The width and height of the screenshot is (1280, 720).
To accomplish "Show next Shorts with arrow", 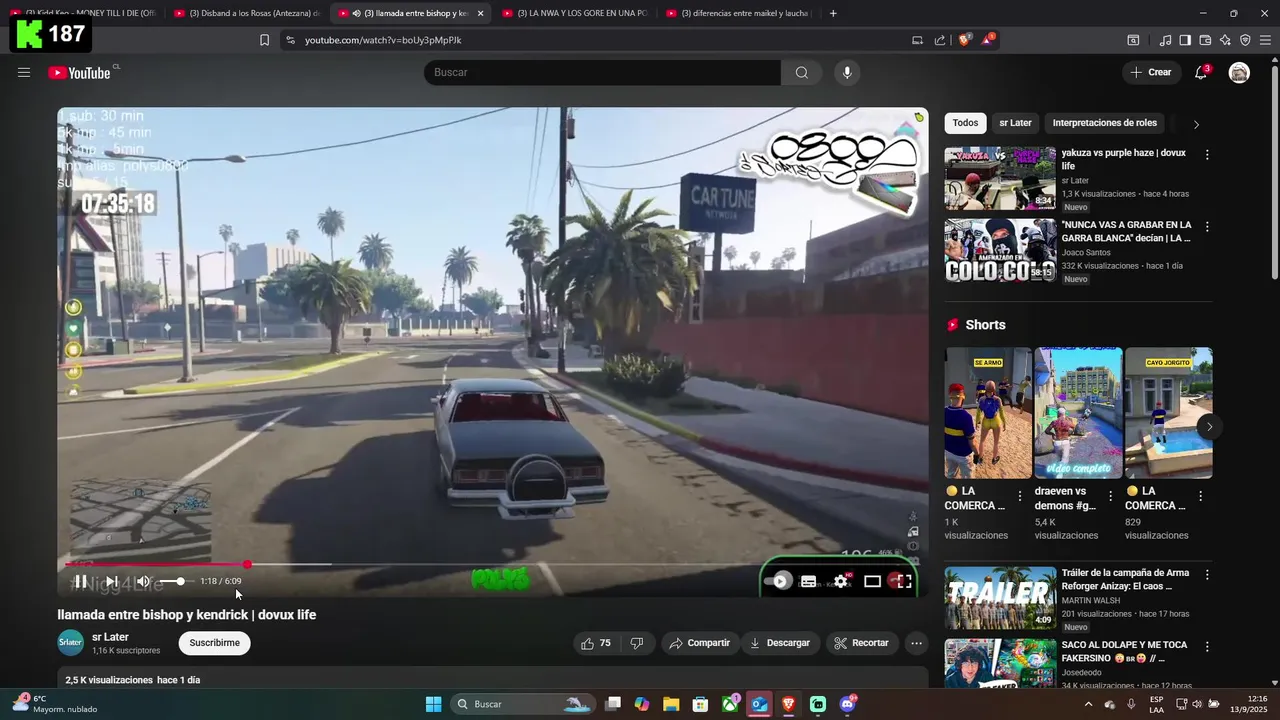I will 1209,427.
